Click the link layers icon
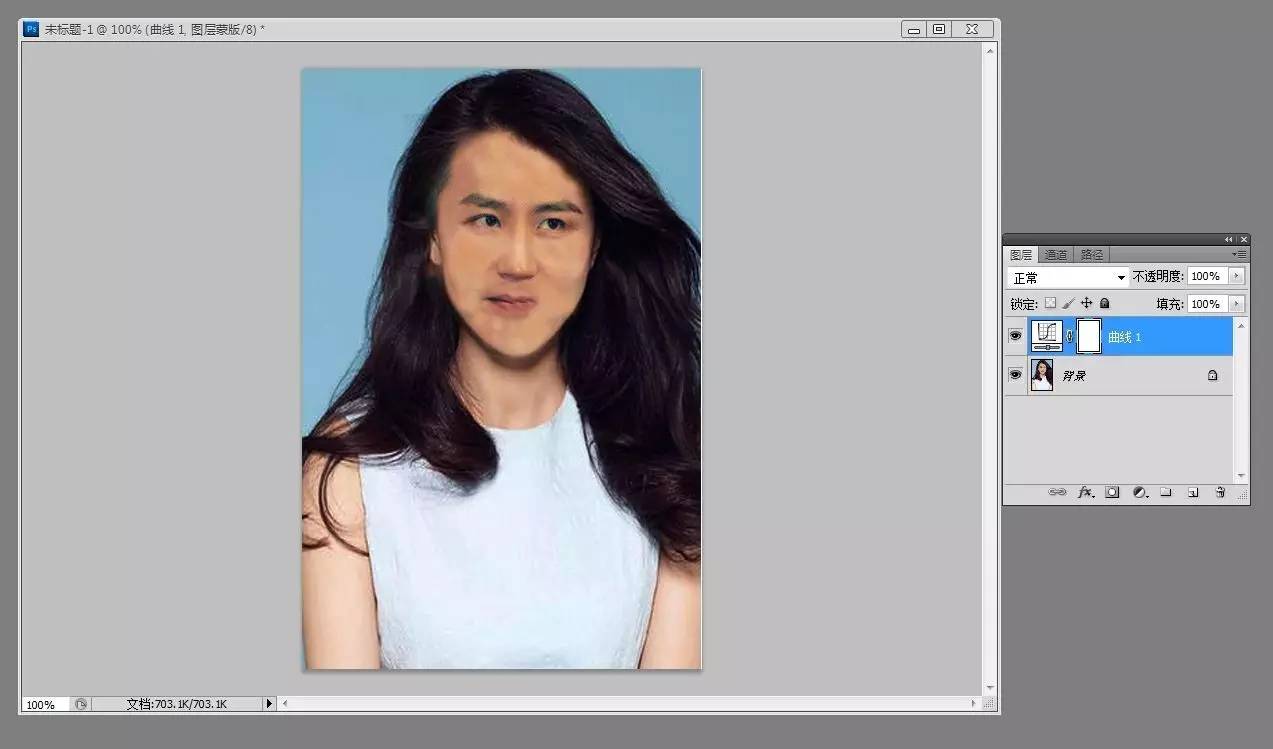Screen dimensions: 1273x749 1057,493
